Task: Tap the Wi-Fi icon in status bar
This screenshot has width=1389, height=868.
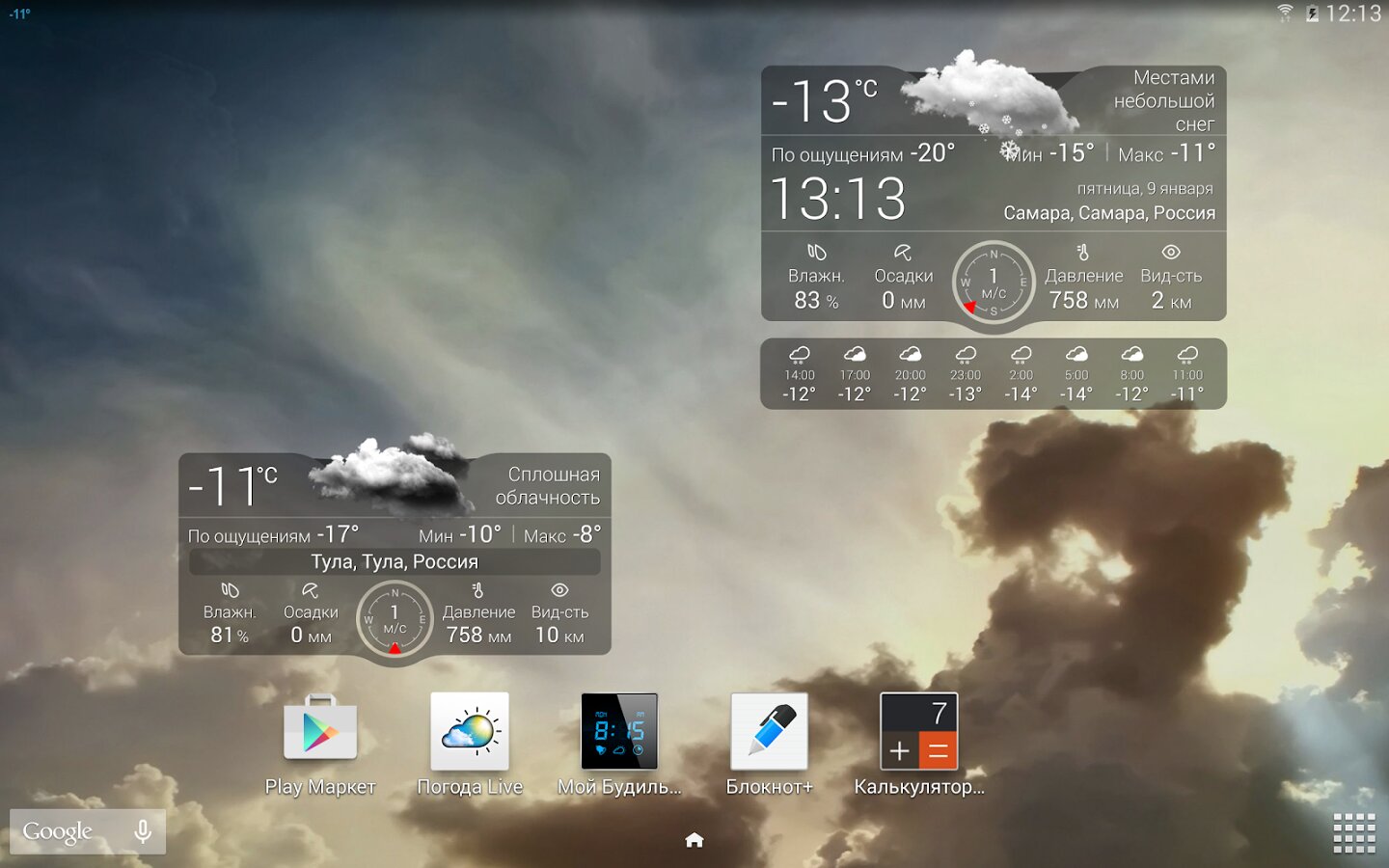Action: click(x=1285, y=14)
